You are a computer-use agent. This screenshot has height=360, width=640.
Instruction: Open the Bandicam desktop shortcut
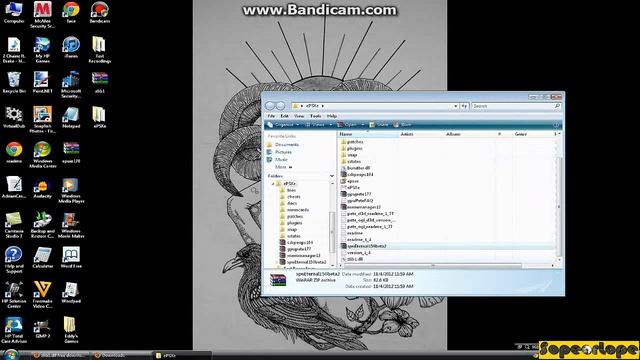click(x=100, y=12)
